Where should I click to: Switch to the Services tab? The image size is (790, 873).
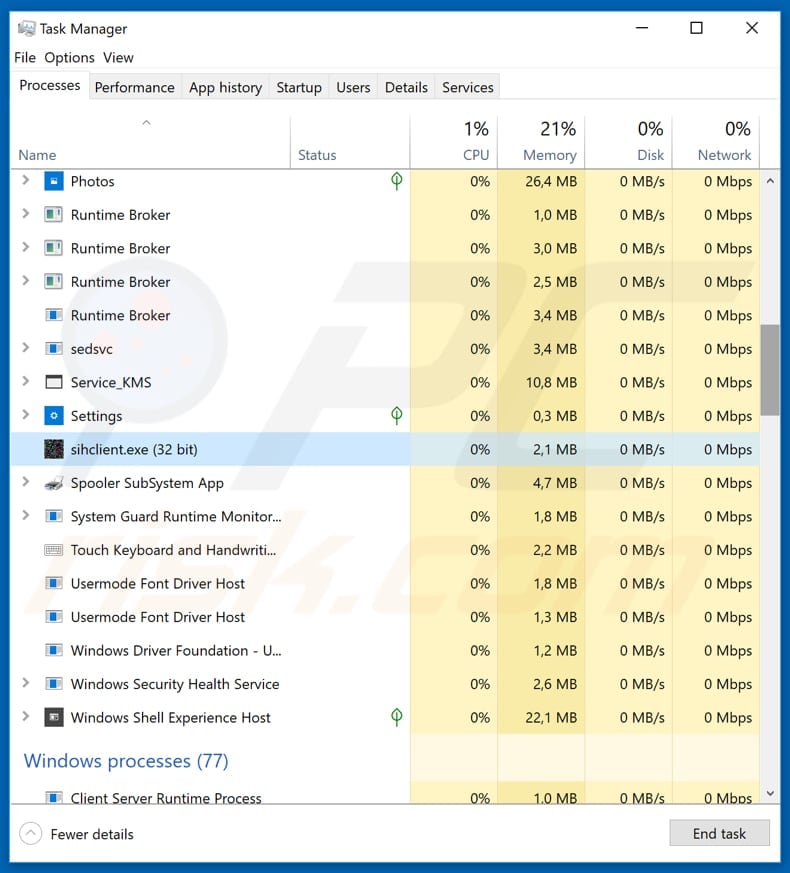[468, 87]
